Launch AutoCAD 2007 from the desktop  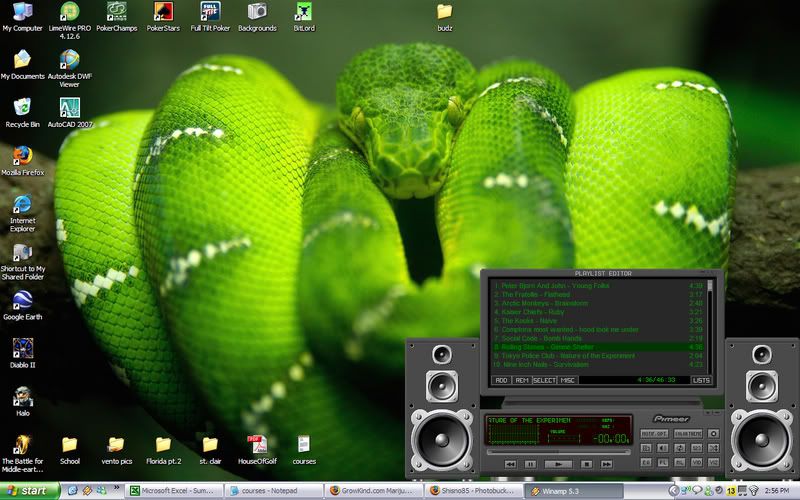[69, 113]
